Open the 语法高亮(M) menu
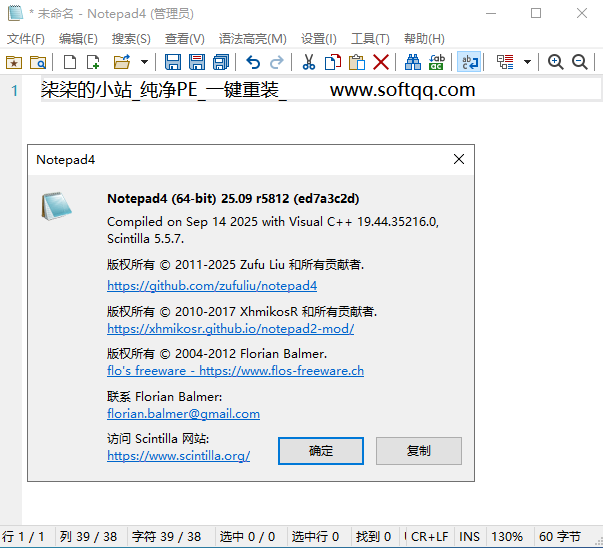The width and height of the screenshot is (603, 548). (x=253, y=38)
